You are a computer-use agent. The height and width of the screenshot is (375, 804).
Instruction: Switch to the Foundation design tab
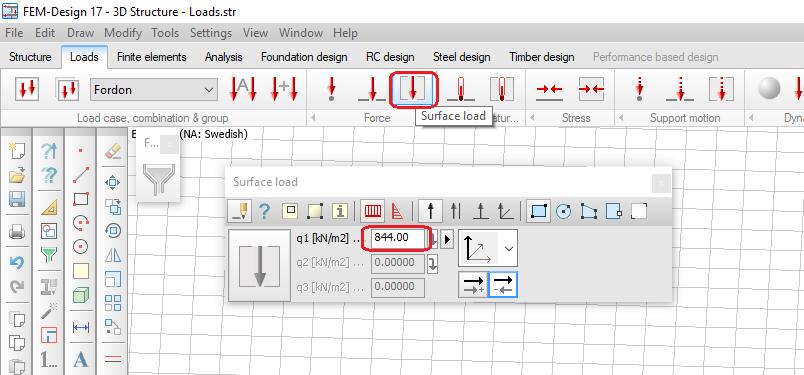pos(304,57)
